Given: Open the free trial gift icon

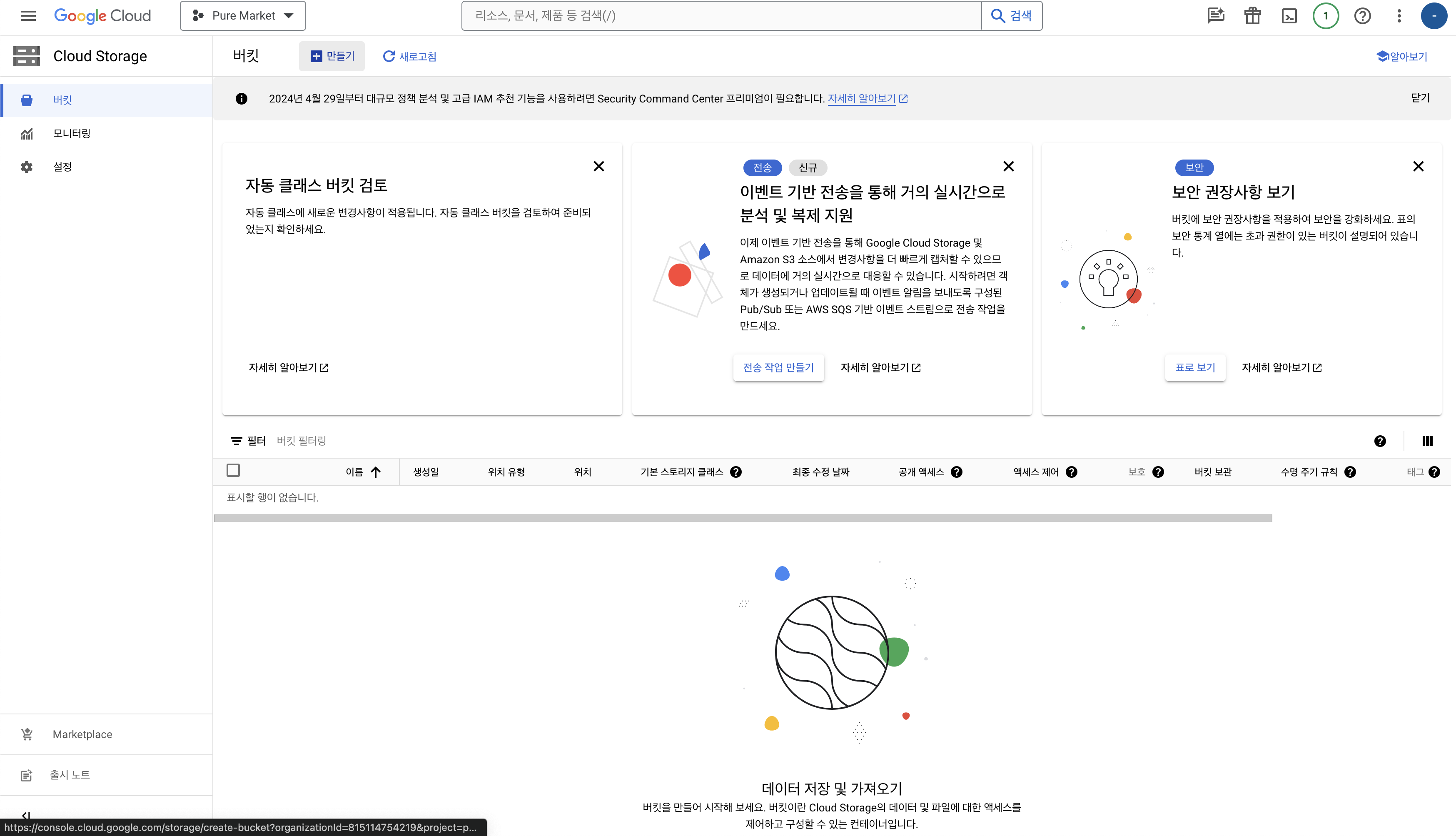Looking at the screenshot, I should [1252, 15].
